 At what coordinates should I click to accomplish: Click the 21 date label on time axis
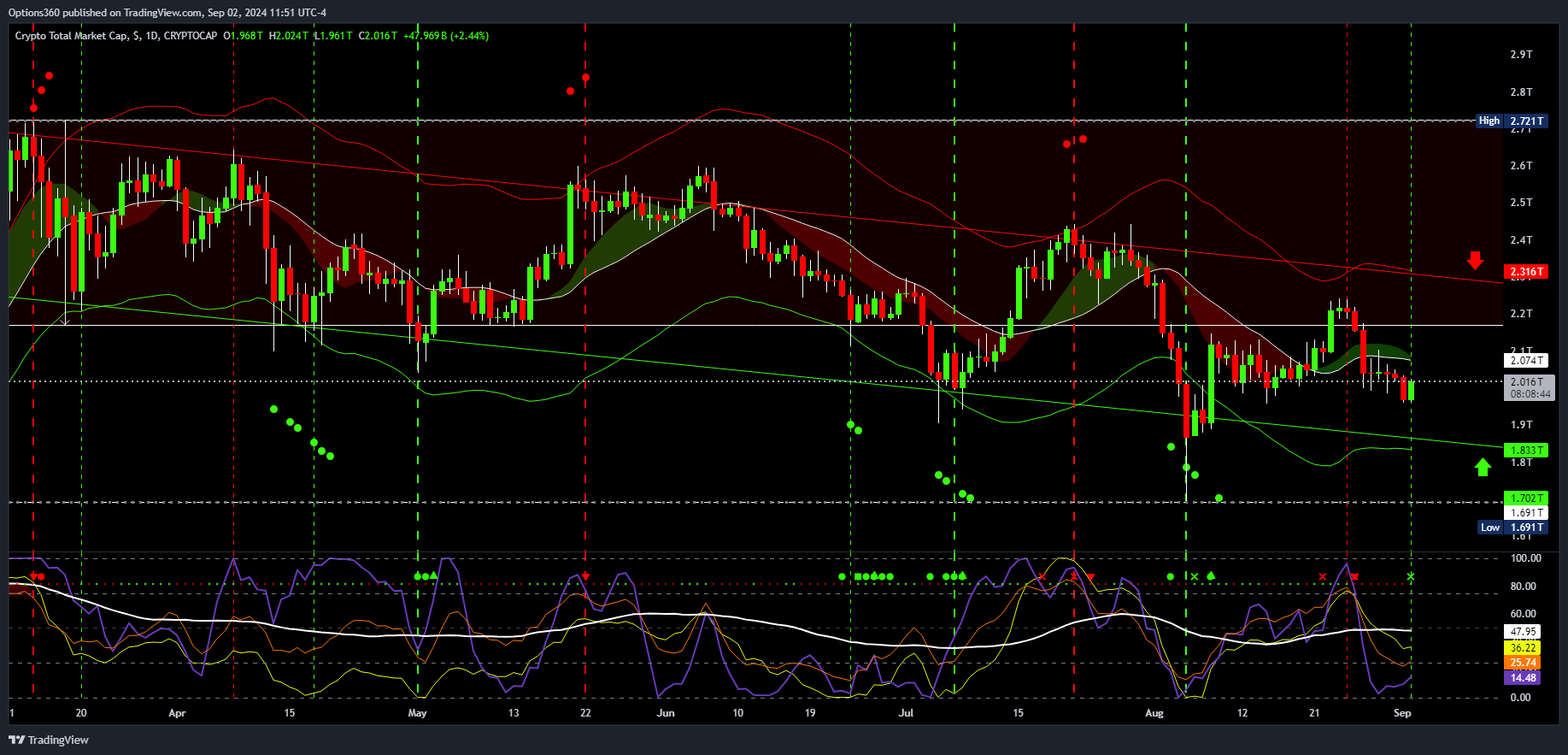click(x=1314, y=713)
